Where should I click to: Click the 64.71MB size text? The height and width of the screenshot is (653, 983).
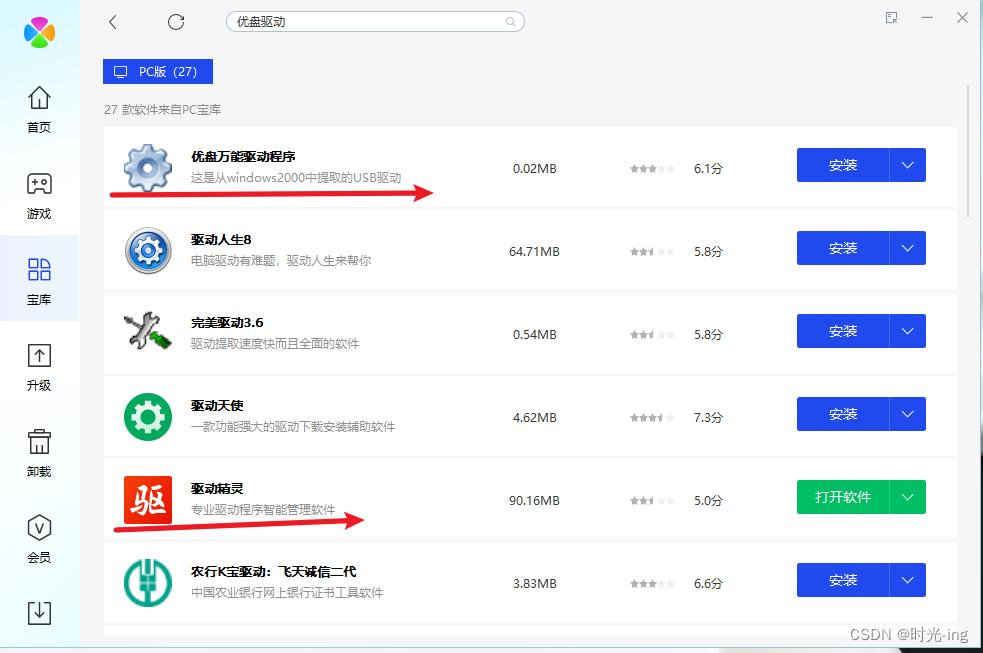point(534,251)
